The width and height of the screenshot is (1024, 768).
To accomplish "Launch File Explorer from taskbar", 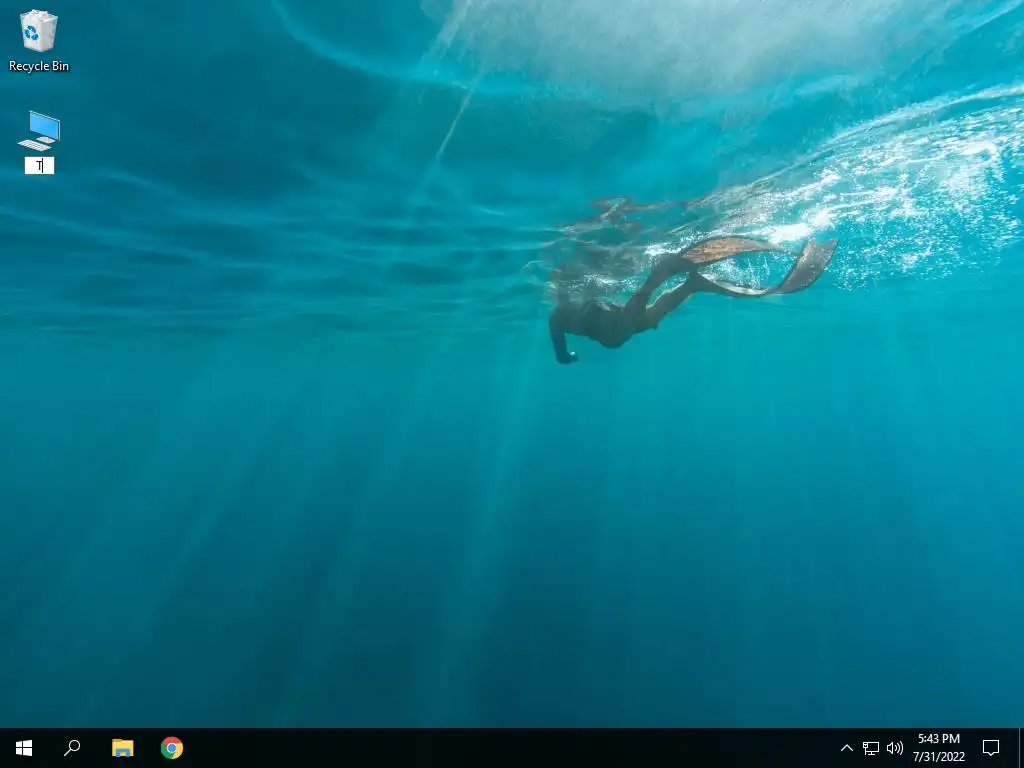I will 122,748.
